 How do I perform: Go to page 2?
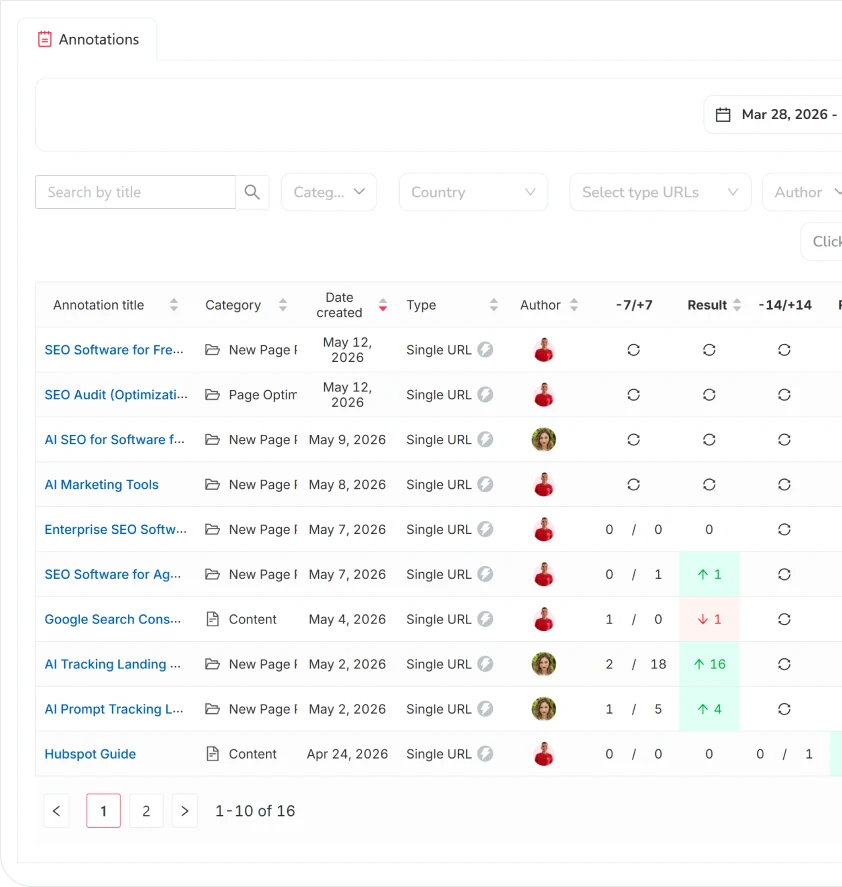[146, 811]
